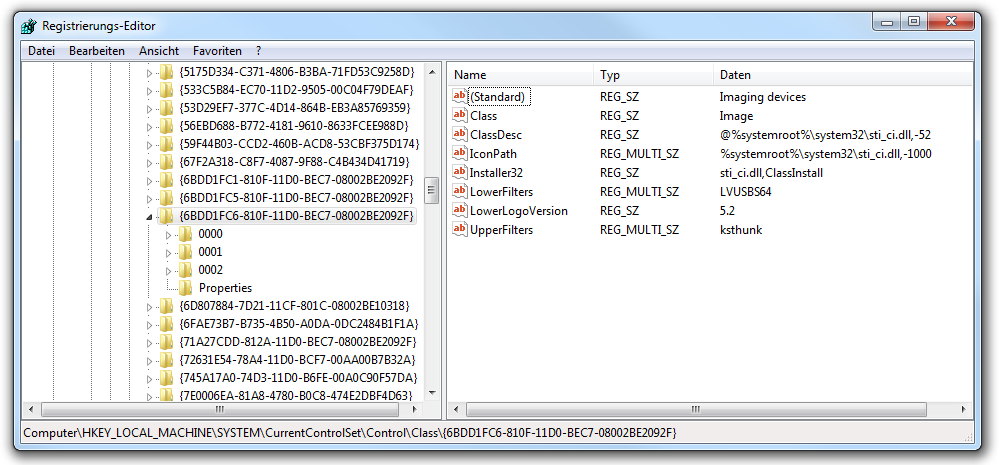Click folder icon of {533C5B84-EC70-11D2-9505-00C04F79DEAF}

click(166, 89)
